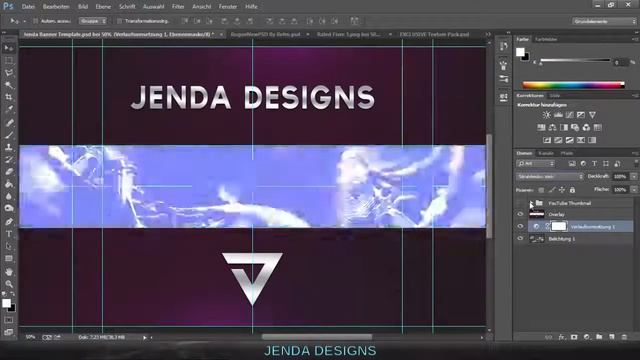Click the foreground color swatch in Farbe panel
Image resolution: width=640 pixels, height=360 pixels.
coord(520,52)
